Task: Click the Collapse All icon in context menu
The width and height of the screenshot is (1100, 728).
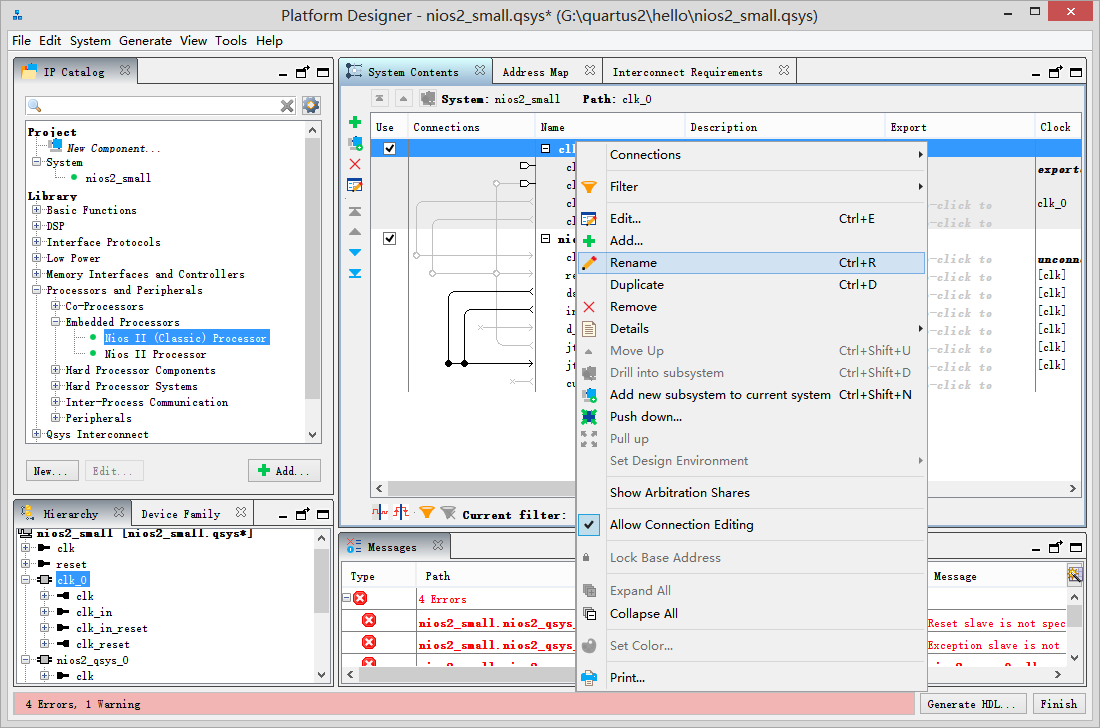Action: (589, 614)
